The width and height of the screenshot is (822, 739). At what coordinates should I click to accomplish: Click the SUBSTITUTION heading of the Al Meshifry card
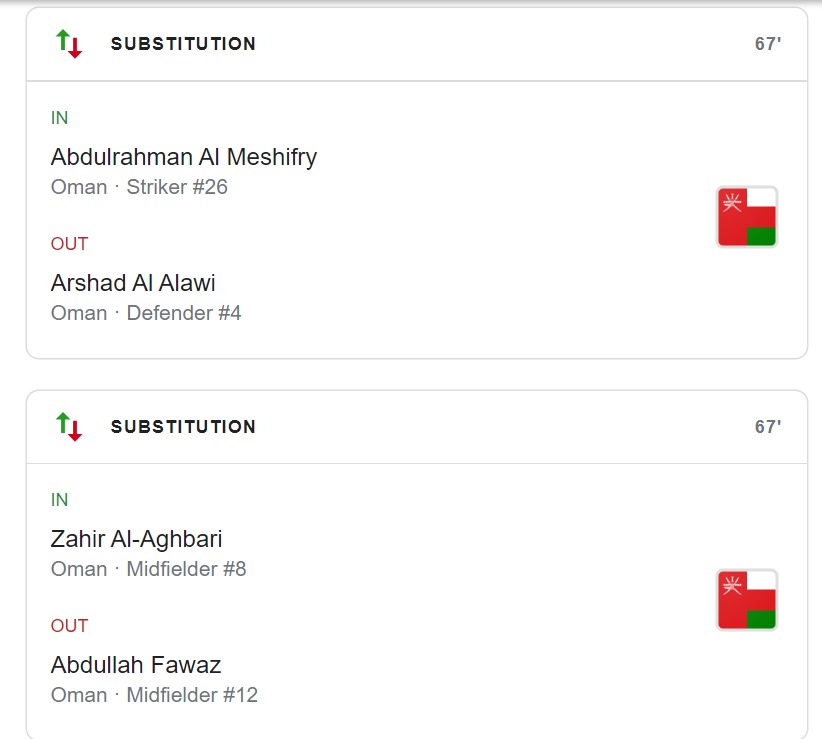point(183,44)
